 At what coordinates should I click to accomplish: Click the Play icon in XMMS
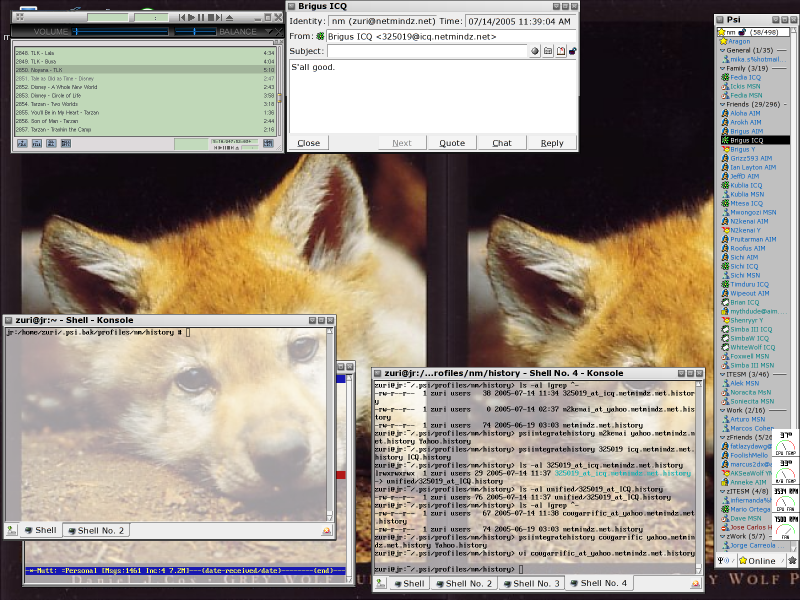191,17
